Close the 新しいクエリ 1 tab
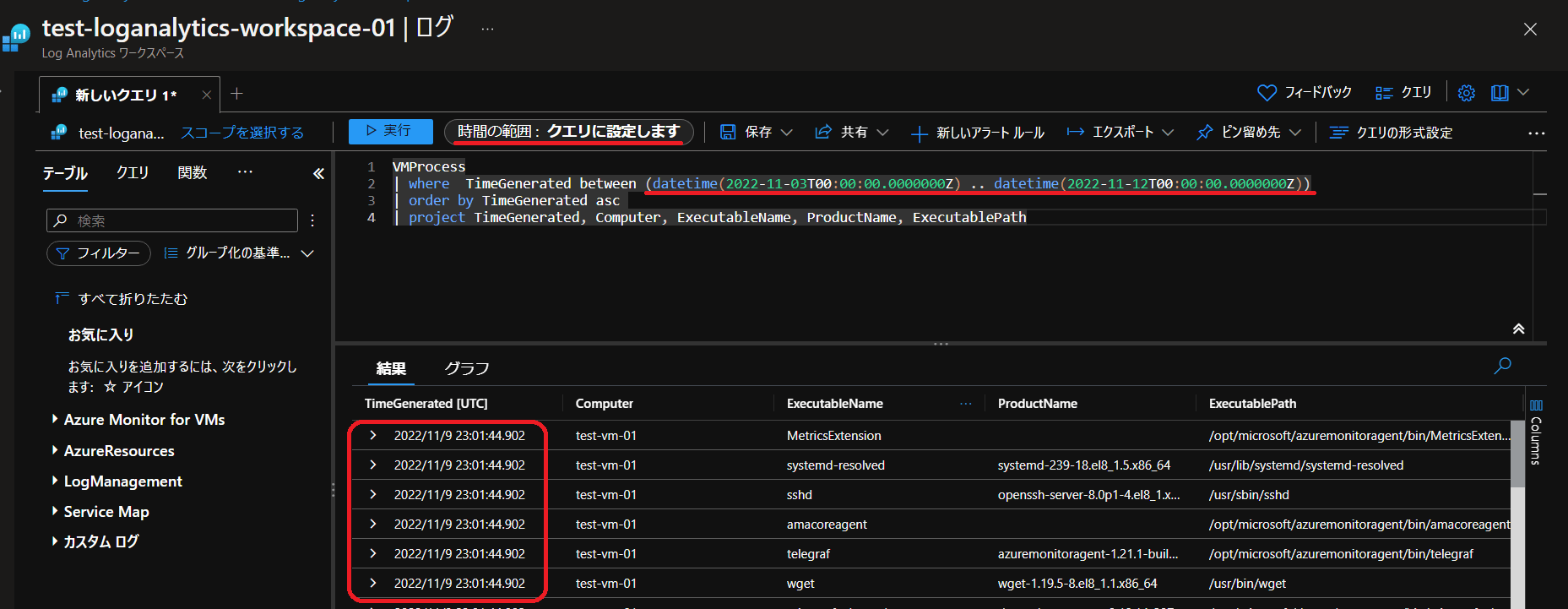Viewport: 1568px width, 609px height. (206, 95)
